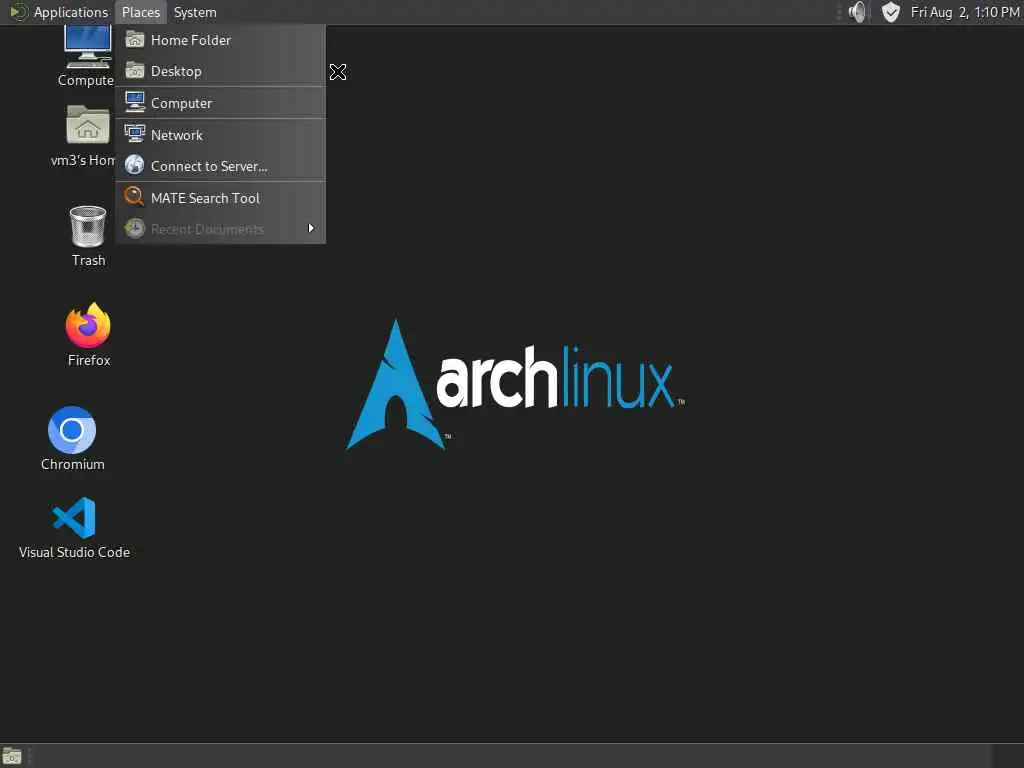Click the Chromium label text

tap(72, 464)
